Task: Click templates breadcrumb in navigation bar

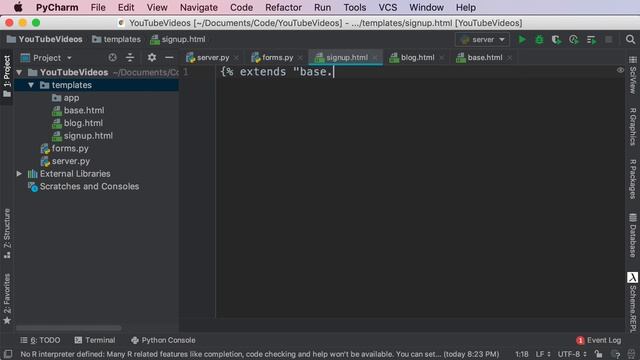Action: point(116,40)
